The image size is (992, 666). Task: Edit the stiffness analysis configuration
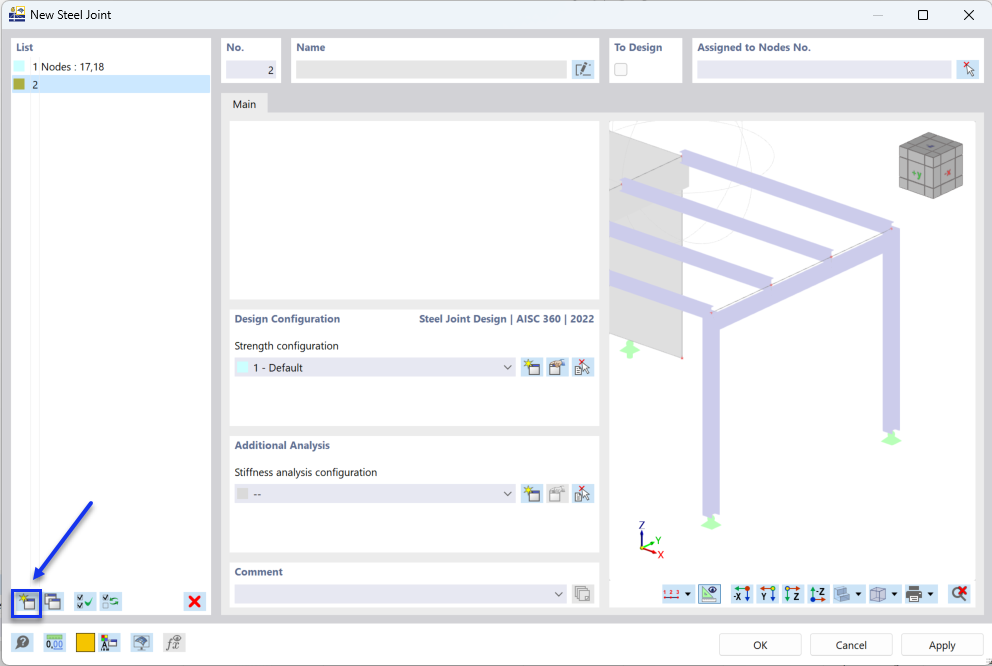point(557,494)
